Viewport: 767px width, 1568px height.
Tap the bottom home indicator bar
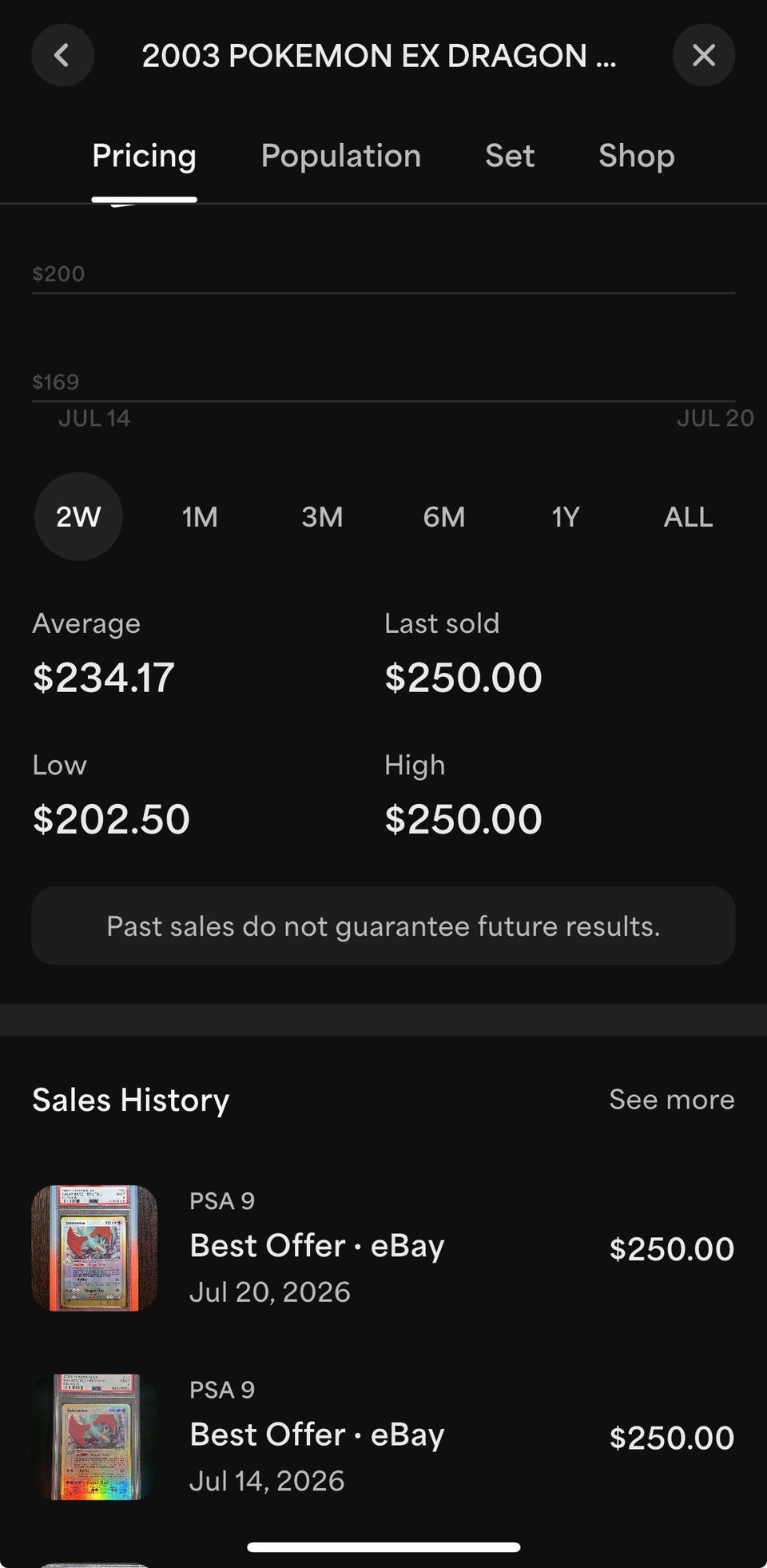pyautogui.click(x=383, y=1547)
